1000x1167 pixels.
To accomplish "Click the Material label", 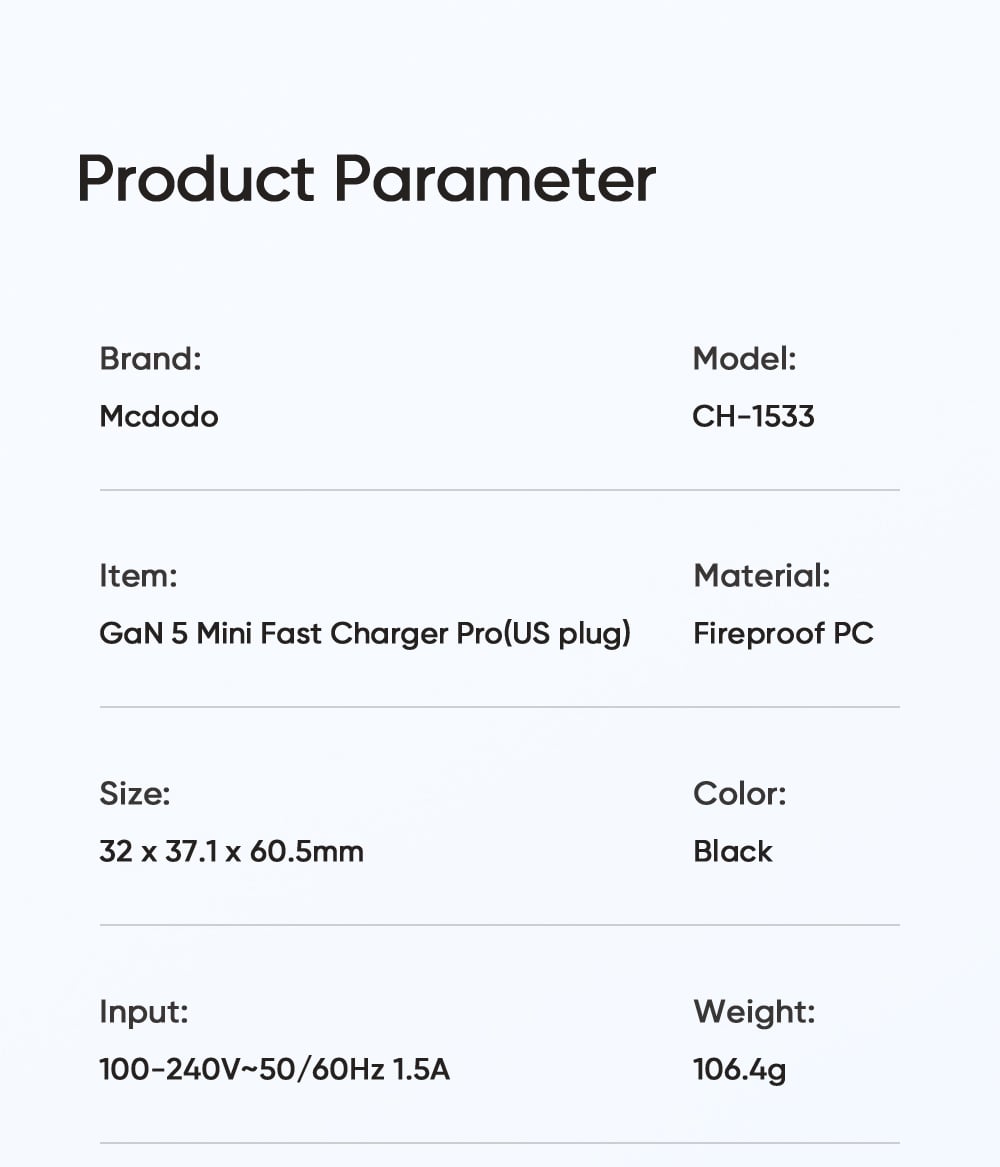I will 761,575.
